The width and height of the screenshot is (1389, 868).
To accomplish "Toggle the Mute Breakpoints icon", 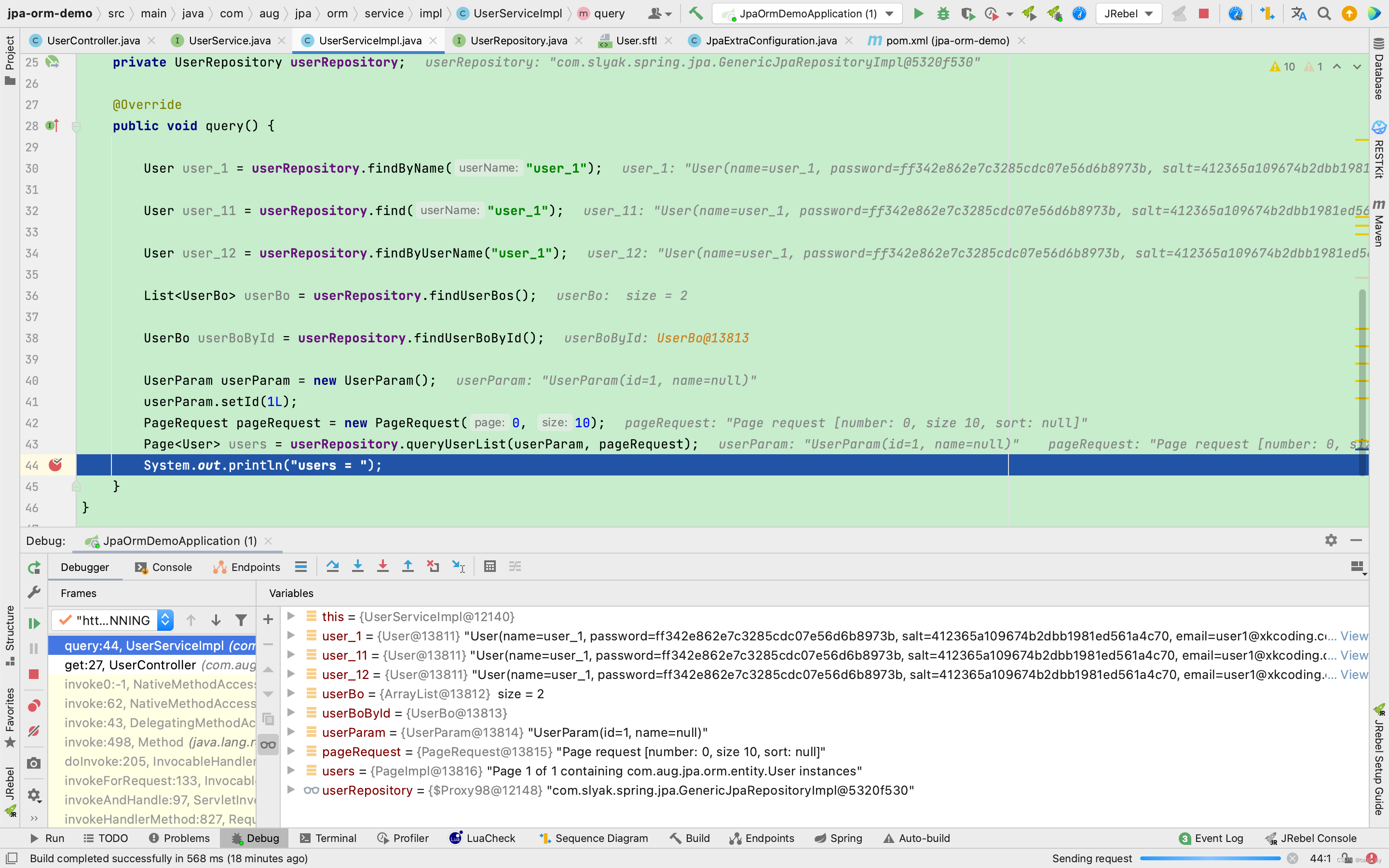I will [x=34, y=731].
